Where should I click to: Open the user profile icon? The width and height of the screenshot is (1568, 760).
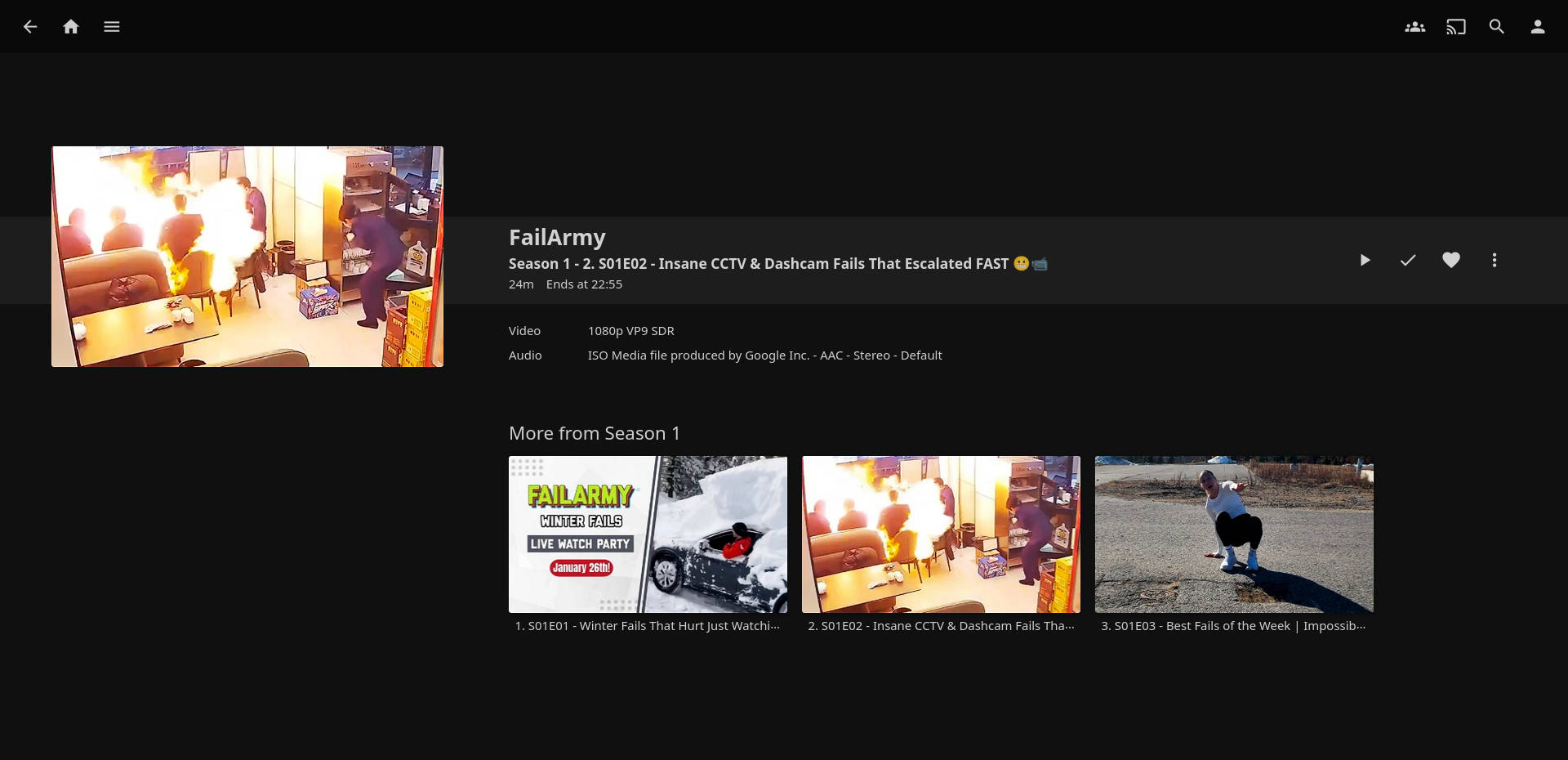click(1537, 27)
